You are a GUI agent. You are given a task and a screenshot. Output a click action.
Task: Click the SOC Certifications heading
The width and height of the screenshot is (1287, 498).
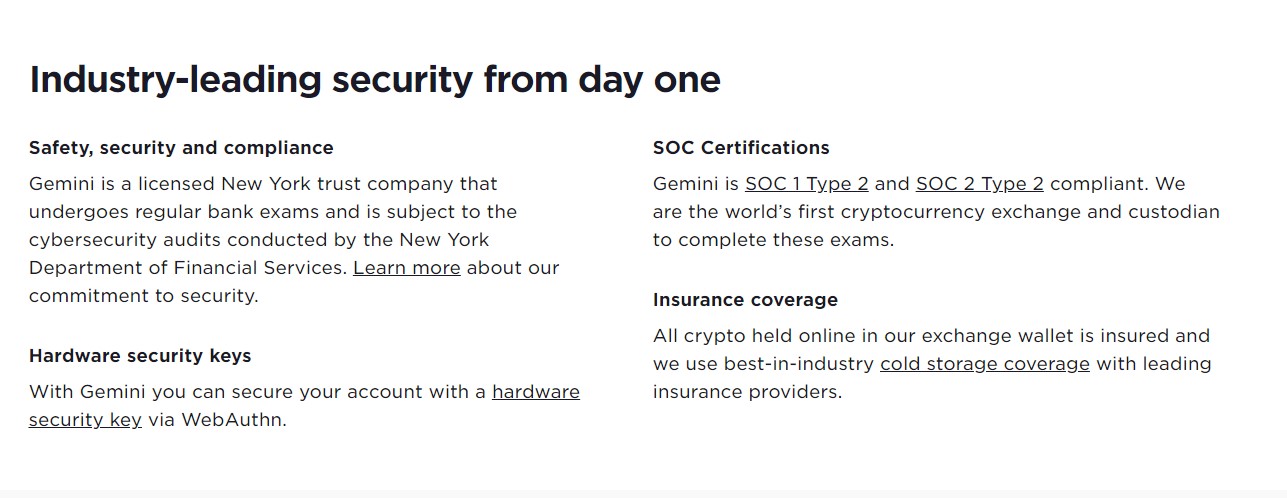click(x=741, y=148)
